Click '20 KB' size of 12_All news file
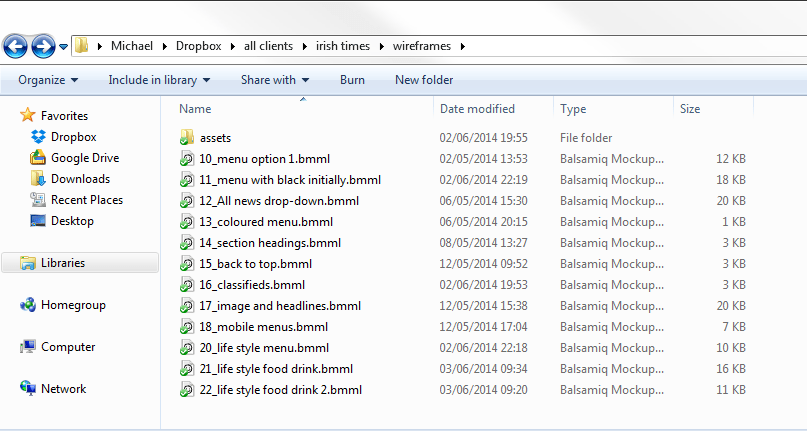This screenshot has height=431, width=807. (x=731, y=201)
